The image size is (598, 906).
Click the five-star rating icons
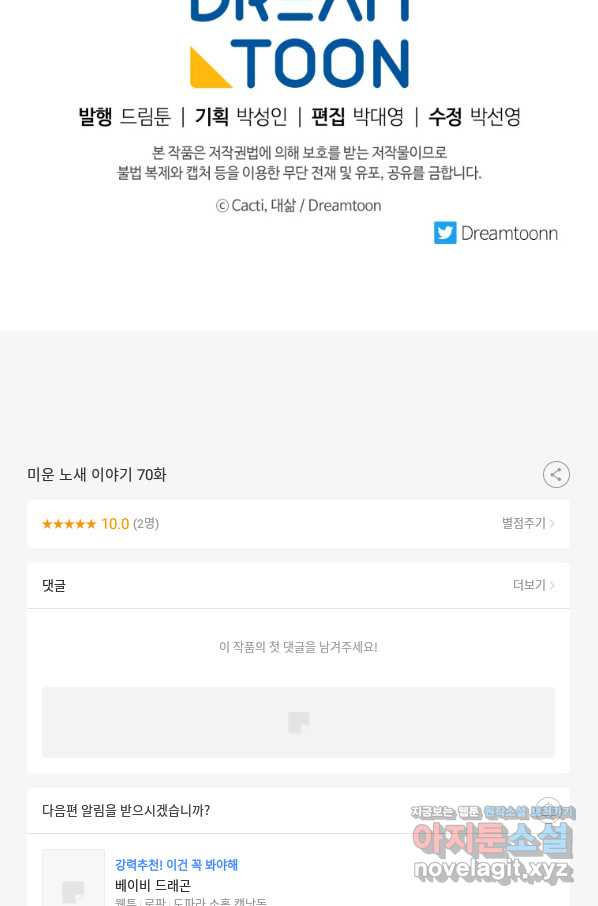(x=69, y=524)
